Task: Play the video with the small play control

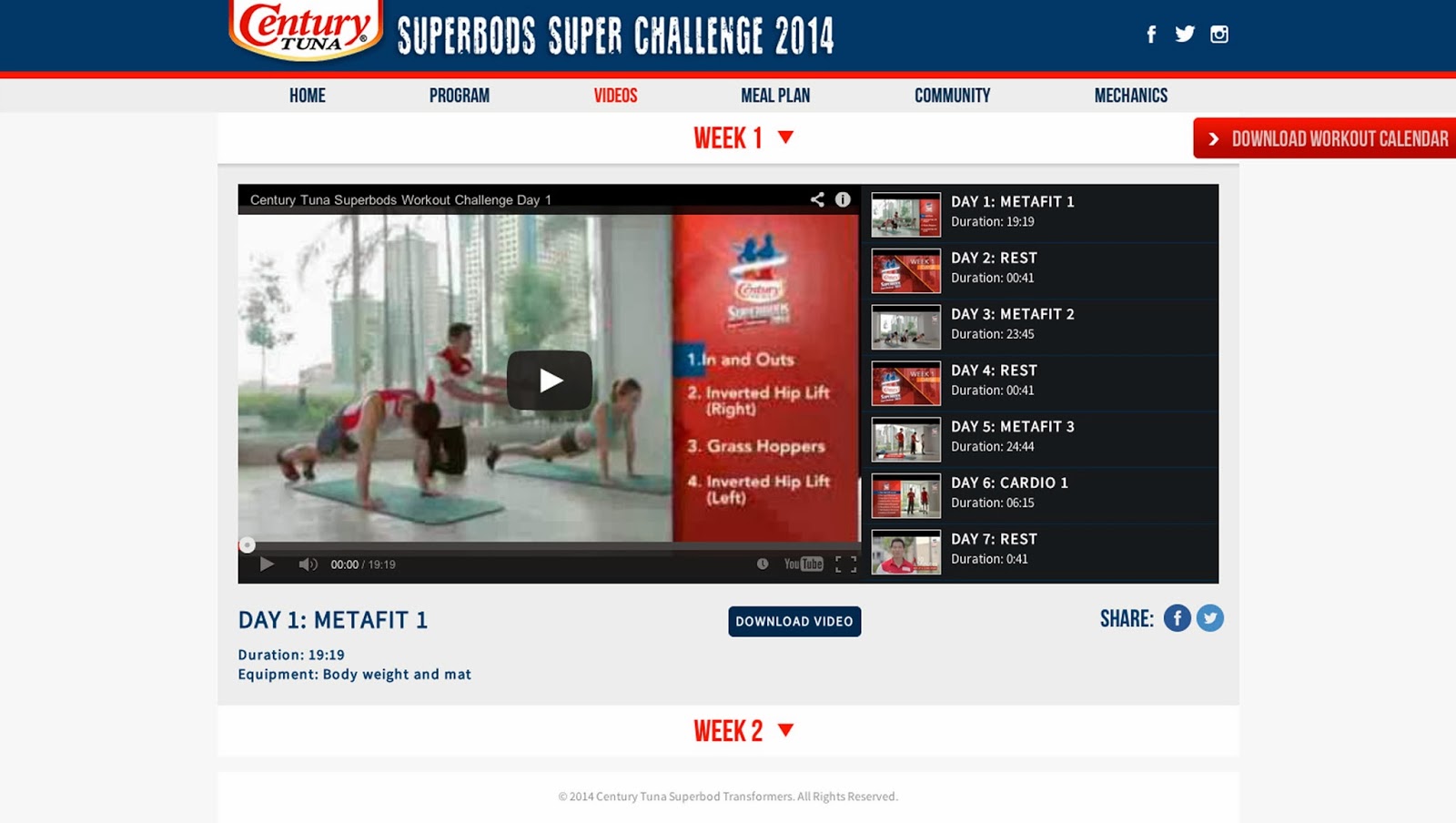Action: click(x=267, y=564)
